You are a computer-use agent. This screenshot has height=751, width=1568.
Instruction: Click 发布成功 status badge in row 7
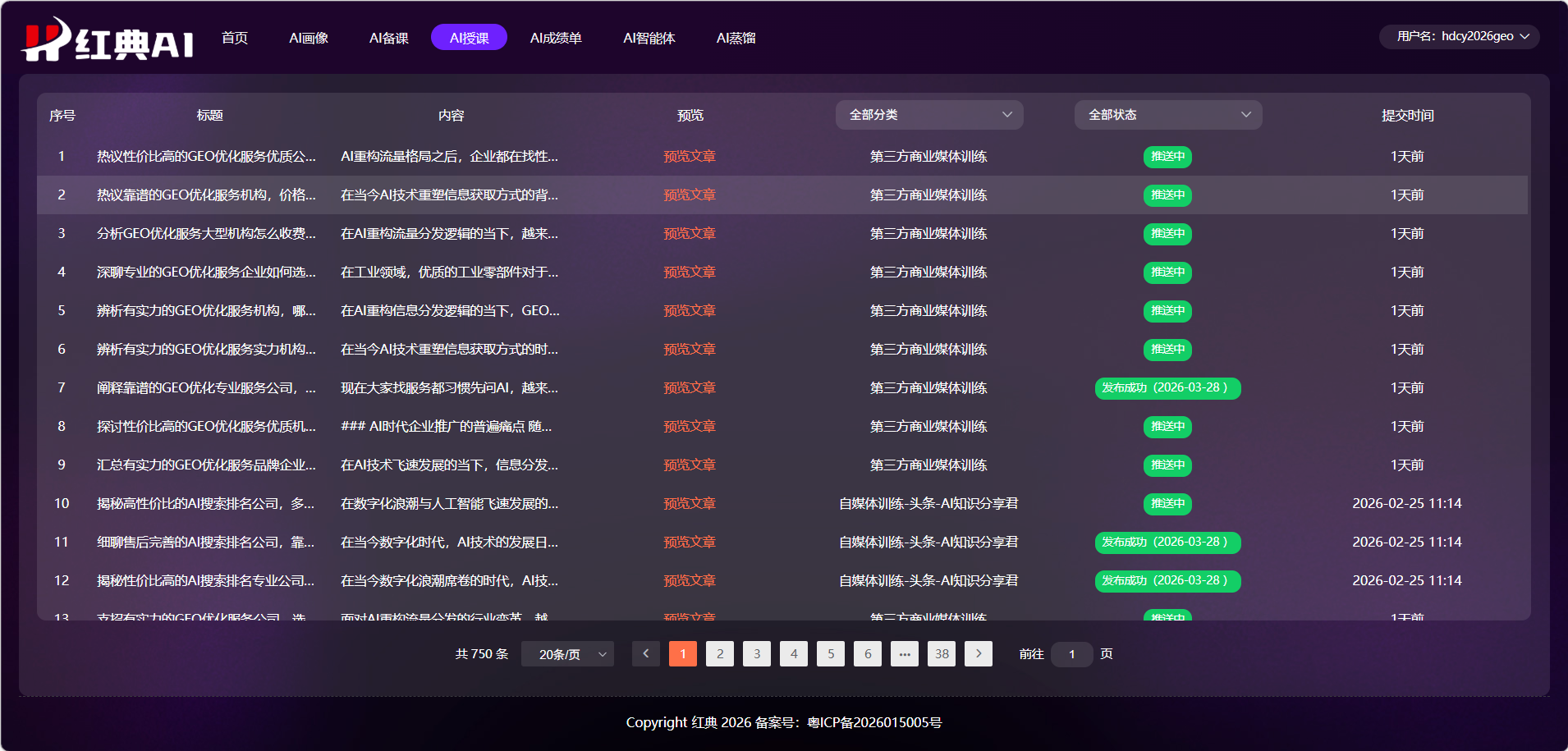click(x=1167, y=388)
